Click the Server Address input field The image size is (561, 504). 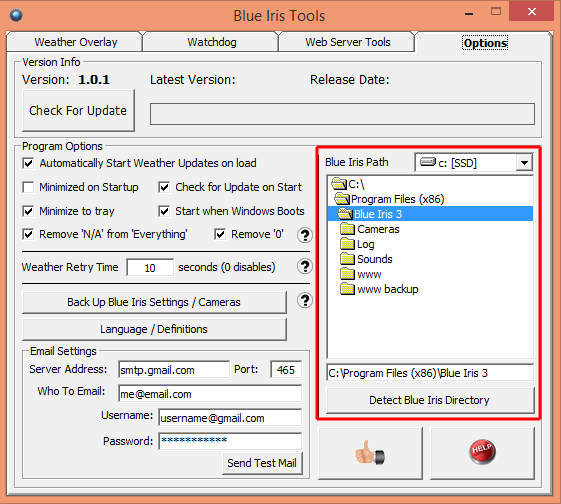point(174,370)
